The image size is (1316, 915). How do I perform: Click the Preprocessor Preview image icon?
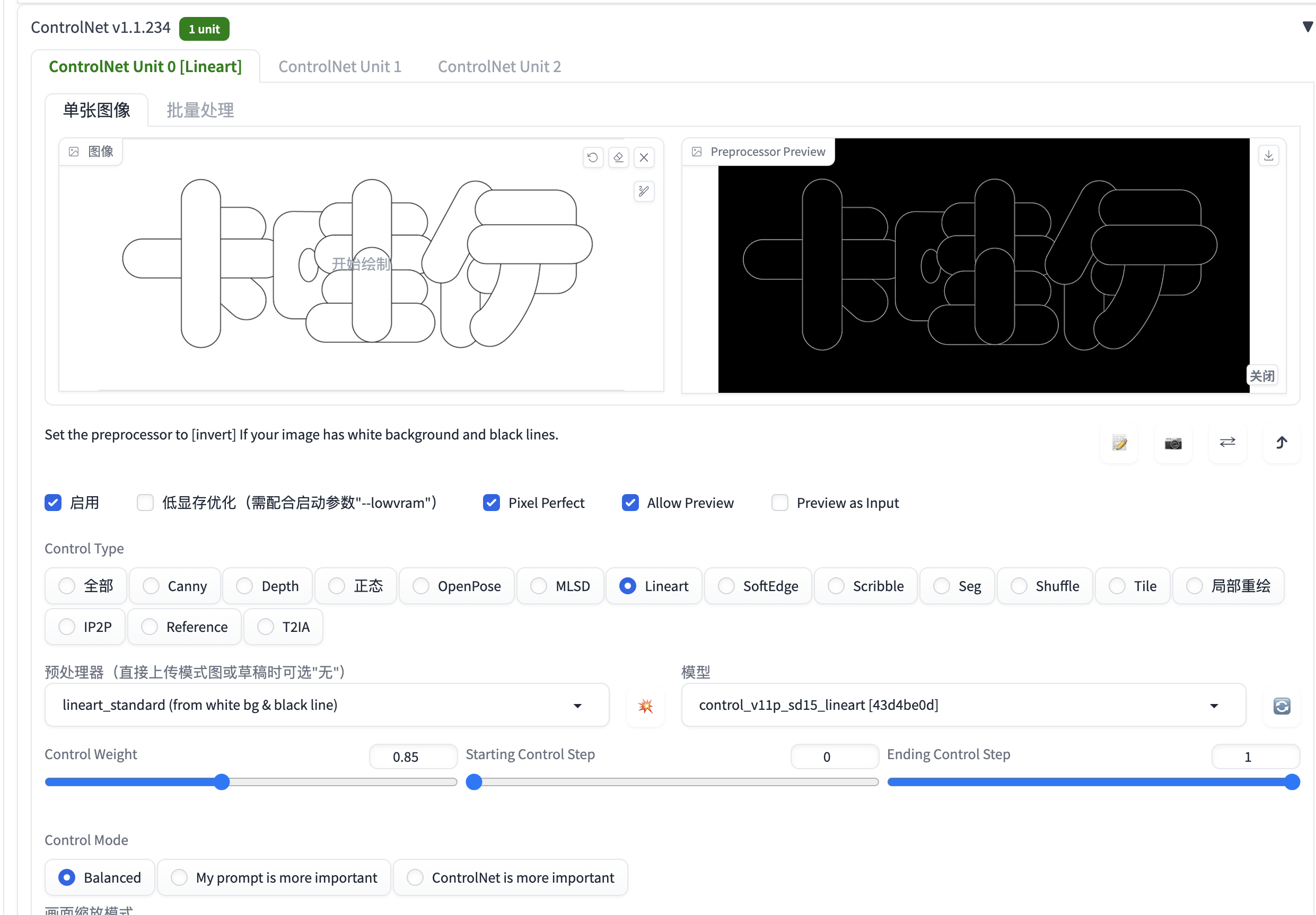tap(697, 151)
